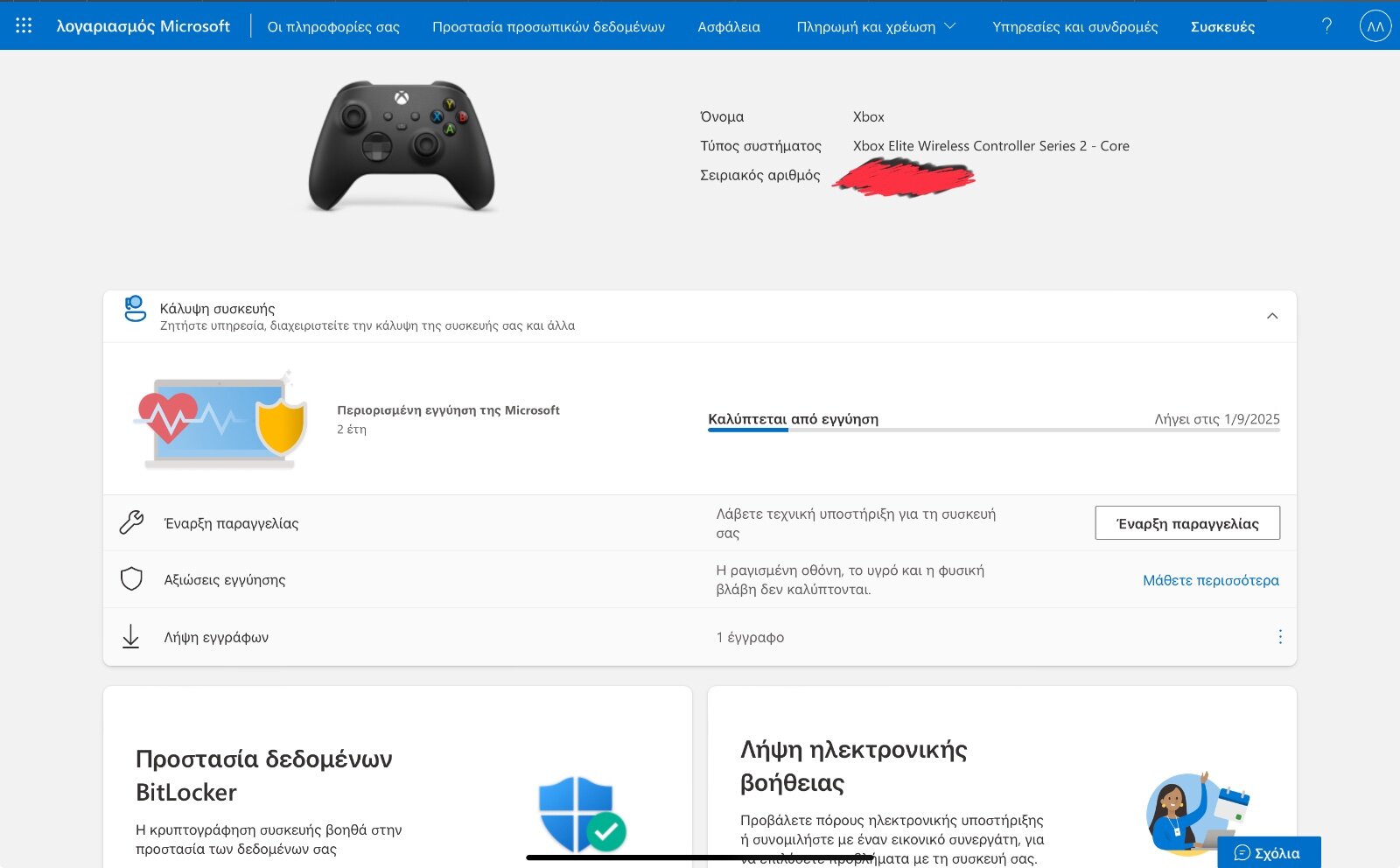
Task: Click the warranty coverage progress bar
Action: [x=994, y=430]
